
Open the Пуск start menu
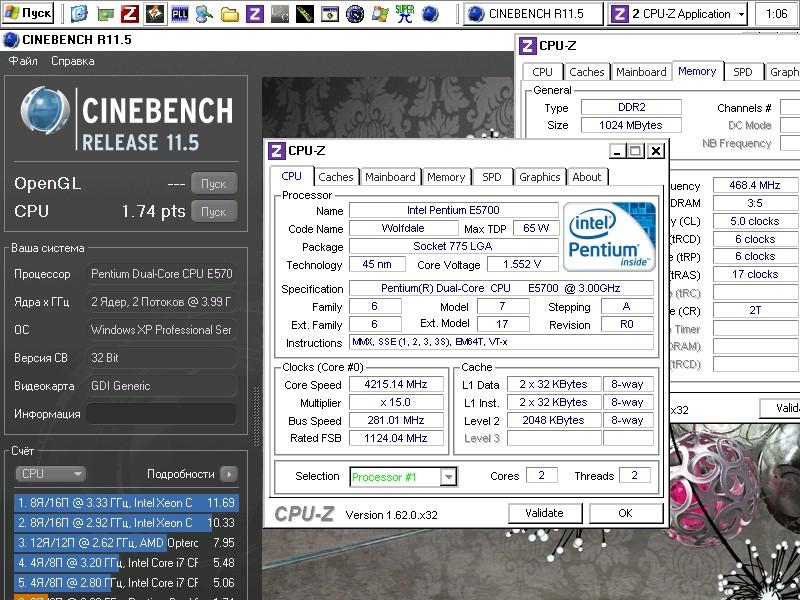click(28, 13)
